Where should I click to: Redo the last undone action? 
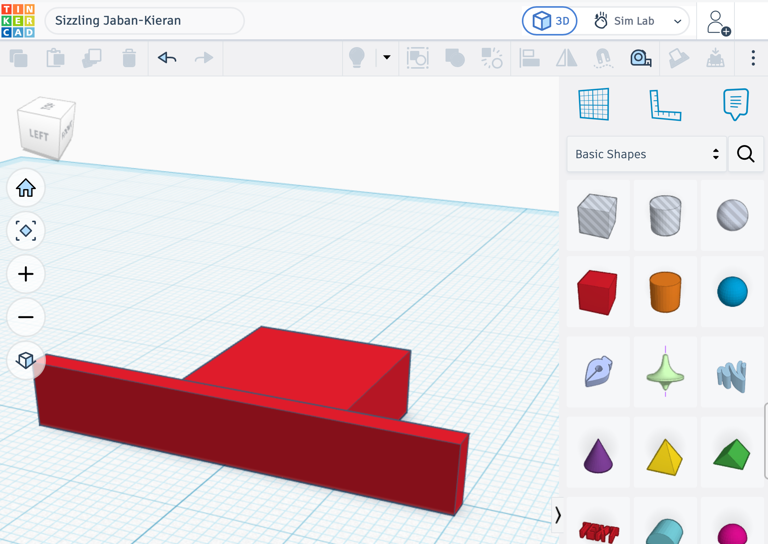tap(204, 58)
